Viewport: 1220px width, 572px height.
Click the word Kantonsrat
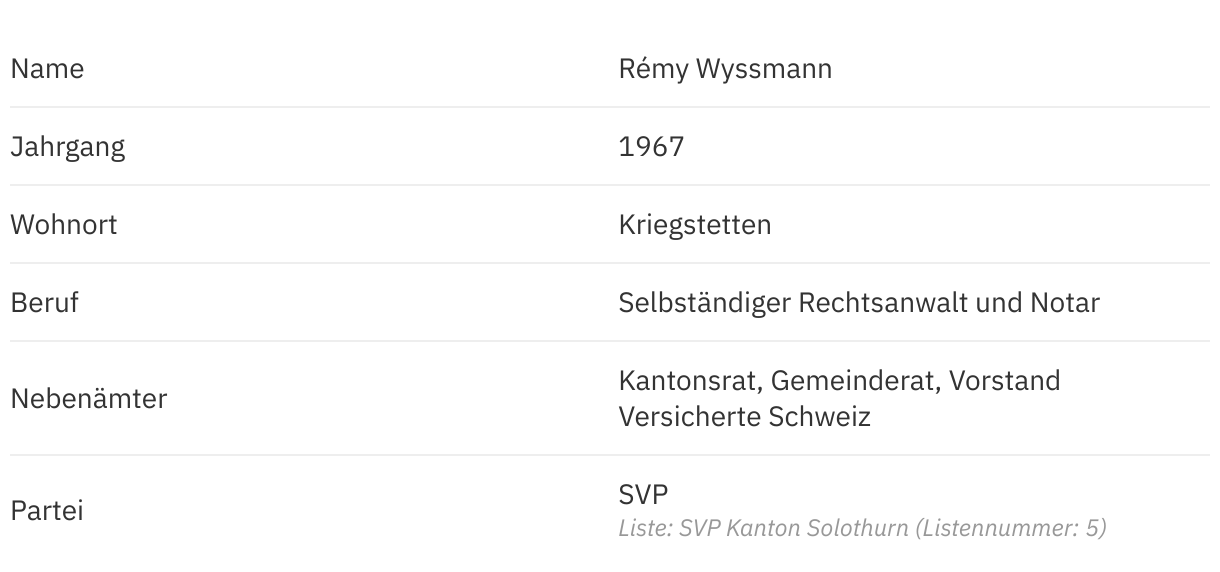point(692,381)
